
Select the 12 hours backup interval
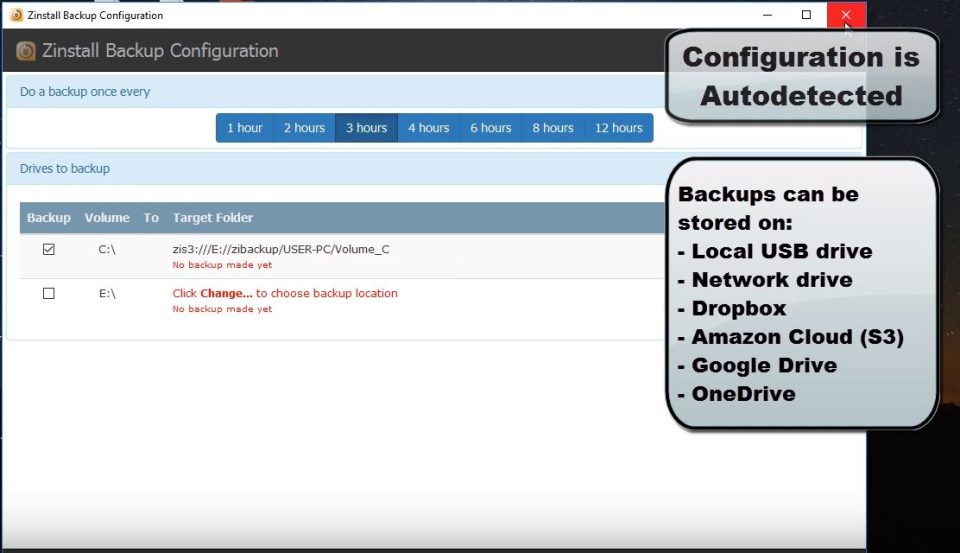click(x=619, y=128)
